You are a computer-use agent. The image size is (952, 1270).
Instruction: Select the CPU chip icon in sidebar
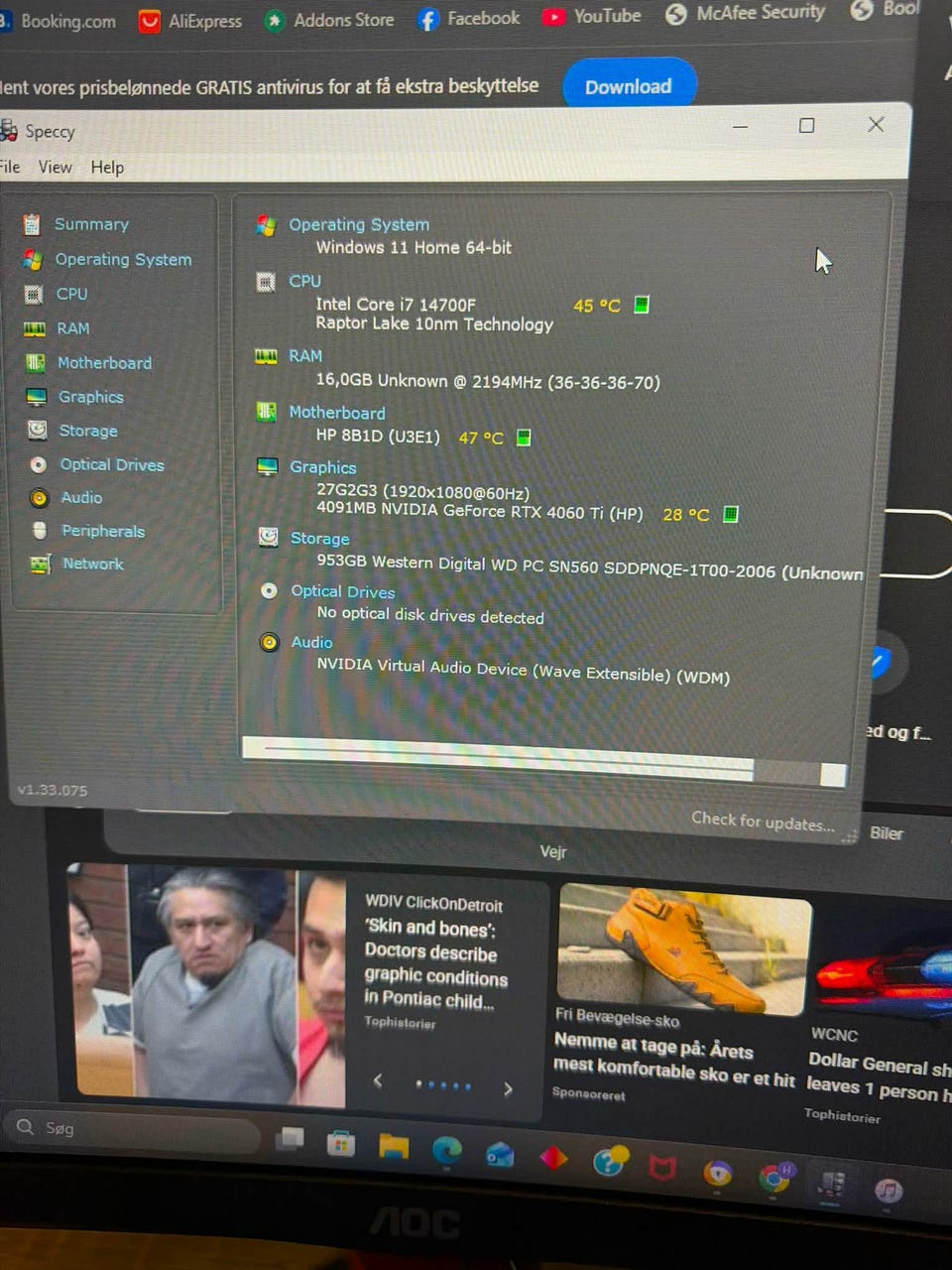[33, 294]
